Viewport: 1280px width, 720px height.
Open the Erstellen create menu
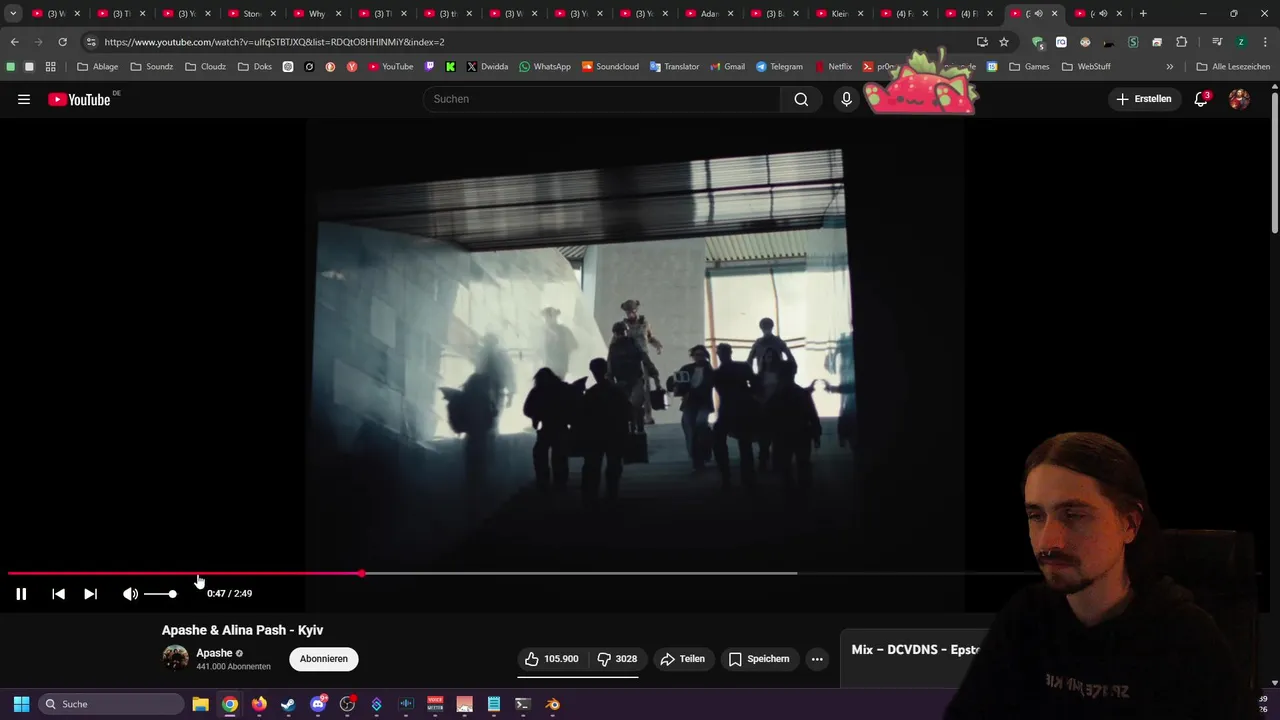[1144, 99]
